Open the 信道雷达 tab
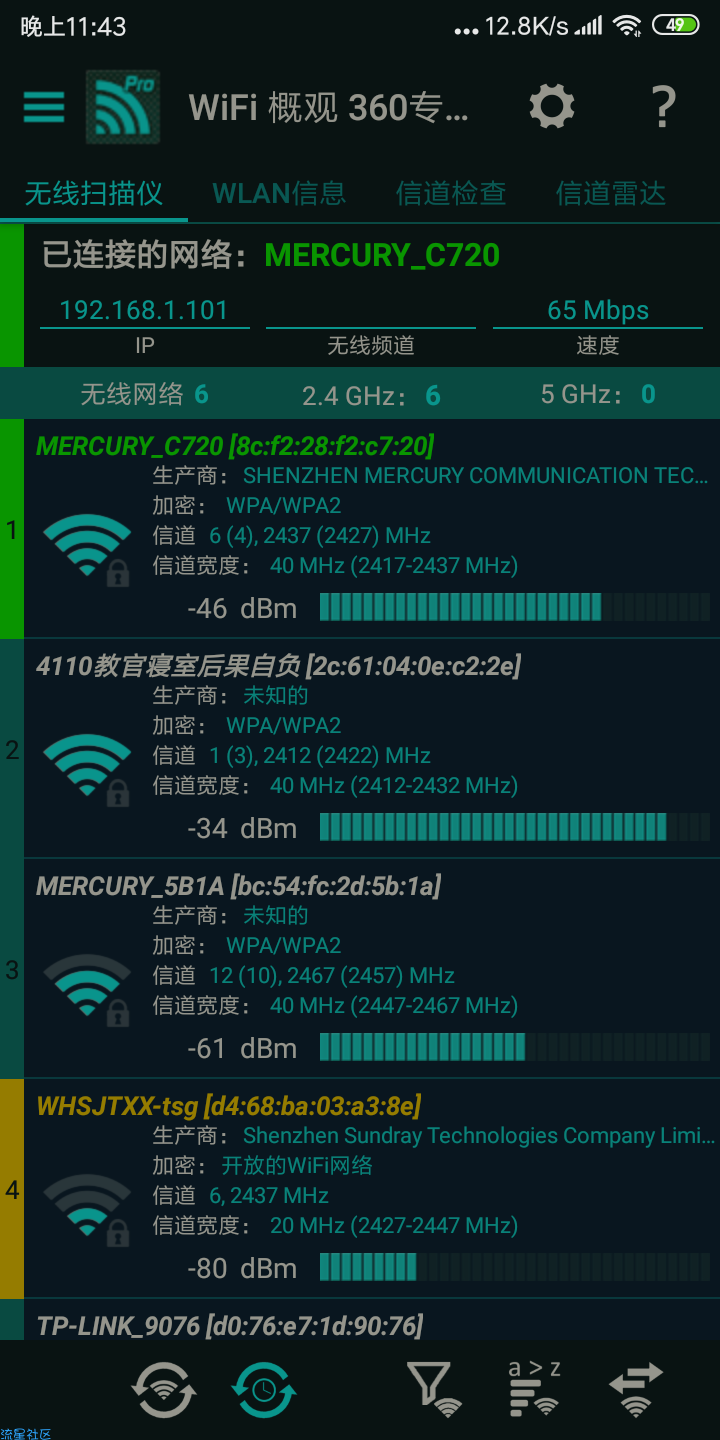The width and height of the screenshot is (720, 1440). 611,193
